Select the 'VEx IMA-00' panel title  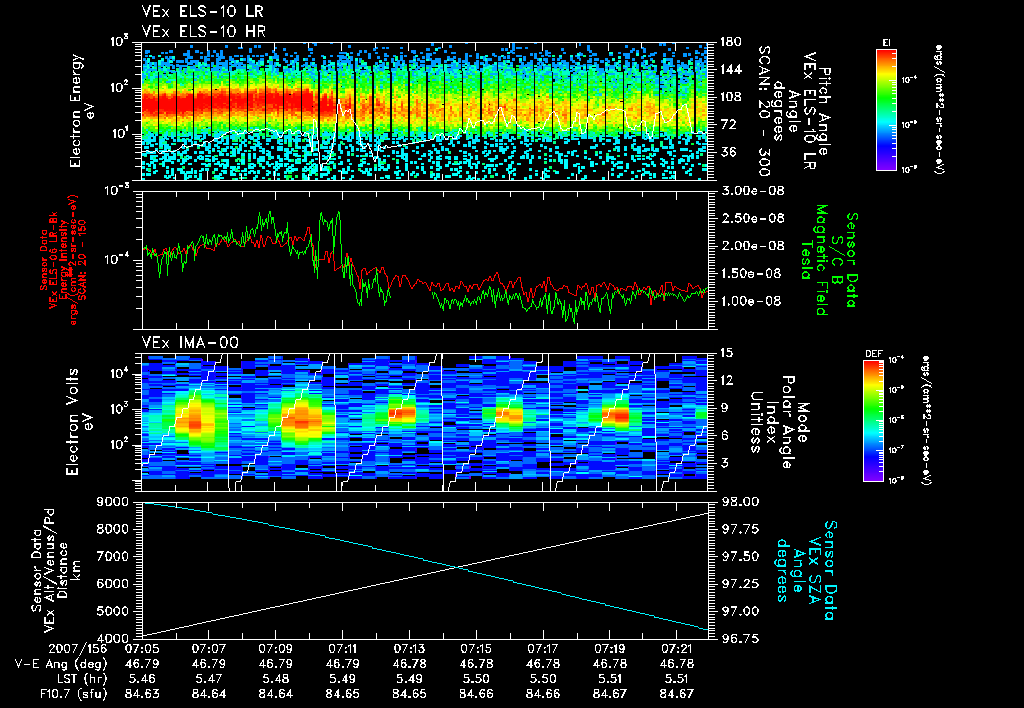pos(190,342)
